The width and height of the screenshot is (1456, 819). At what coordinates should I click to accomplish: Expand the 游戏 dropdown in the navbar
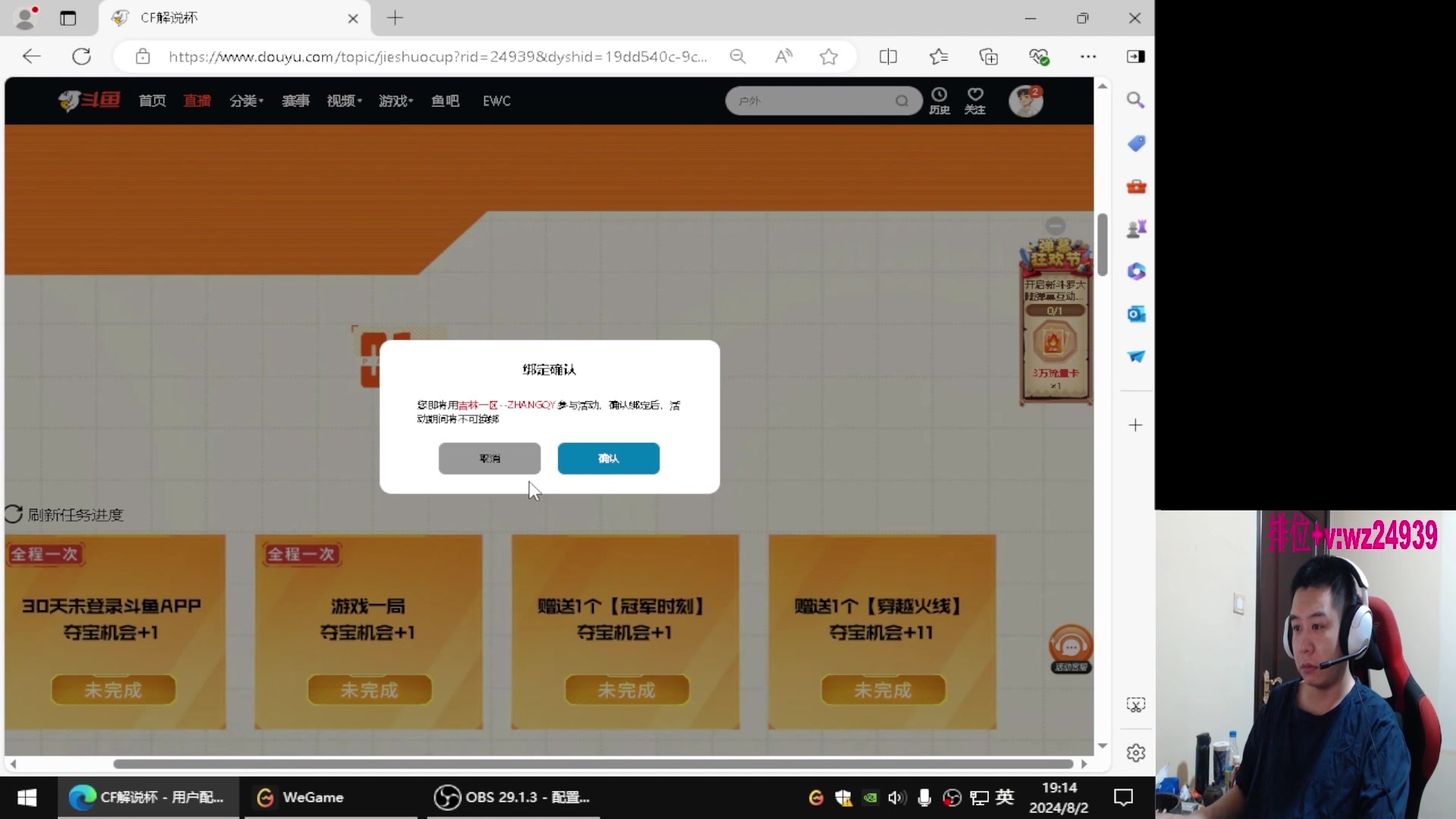tap(395, 100)
